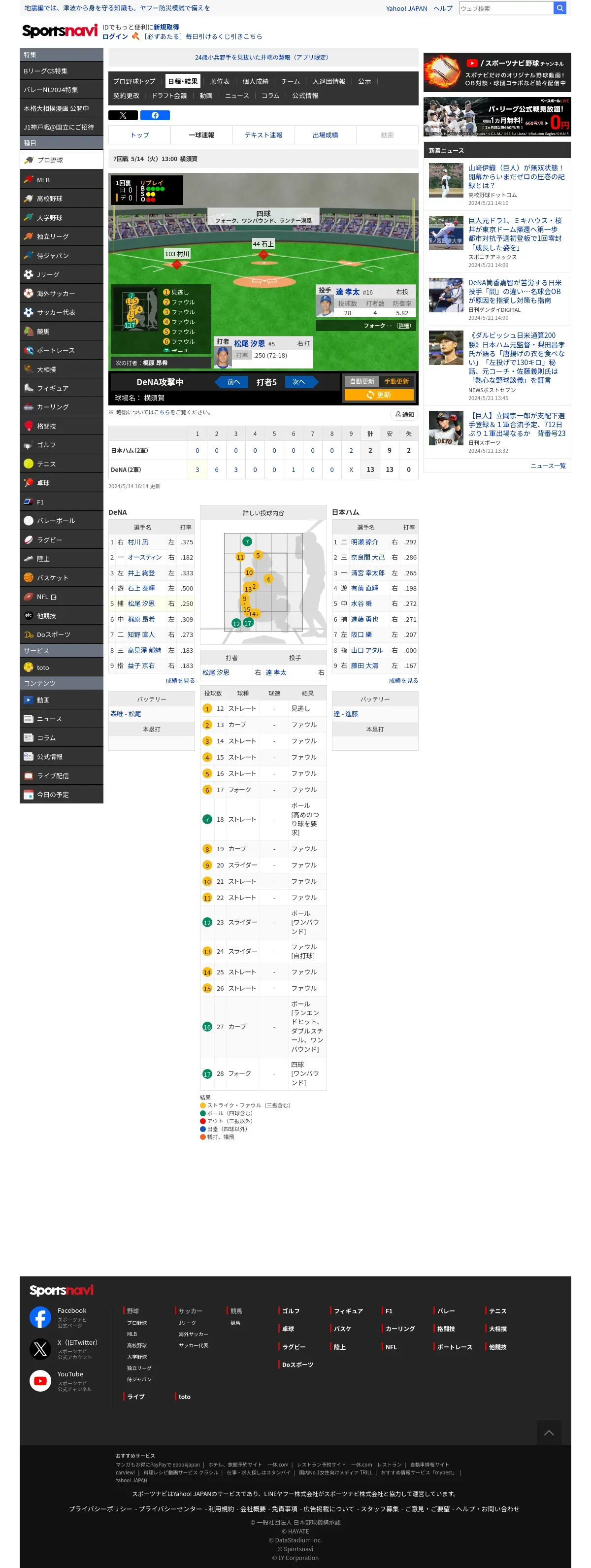Open ニュース一覧 link
Screen dimensions: 591x1568
point(548,465)
